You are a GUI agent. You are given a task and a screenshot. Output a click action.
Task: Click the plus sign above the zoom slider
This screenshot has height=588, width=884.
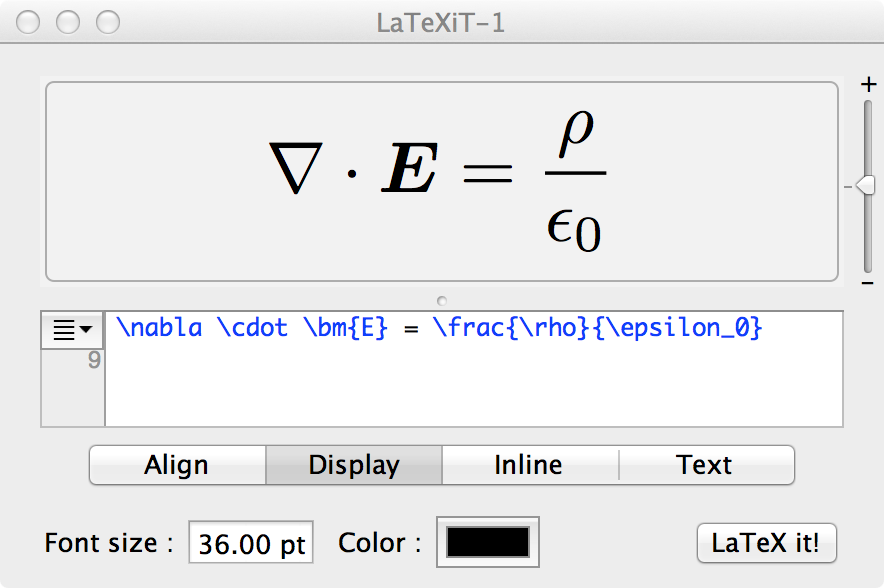tap(868, 86)
